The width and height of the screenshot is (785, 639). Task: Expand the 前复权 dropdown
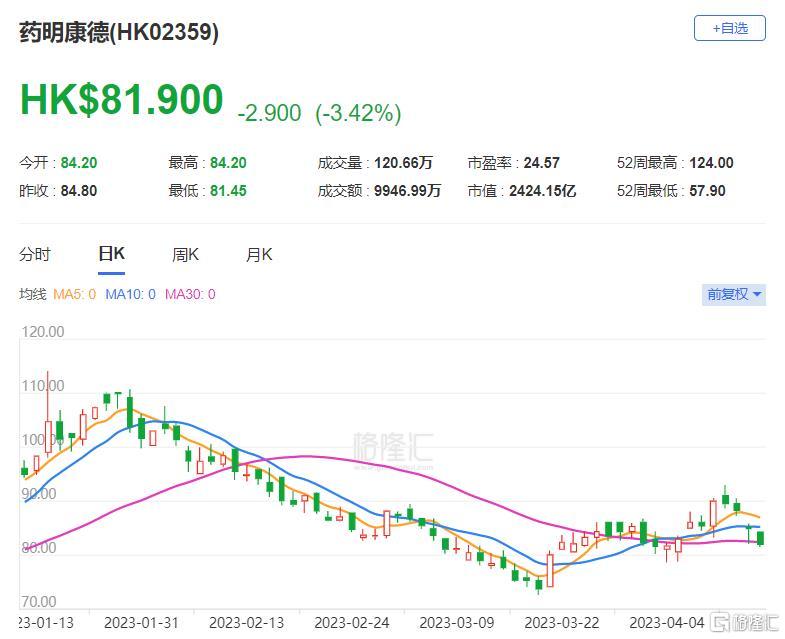coord(734,294)
